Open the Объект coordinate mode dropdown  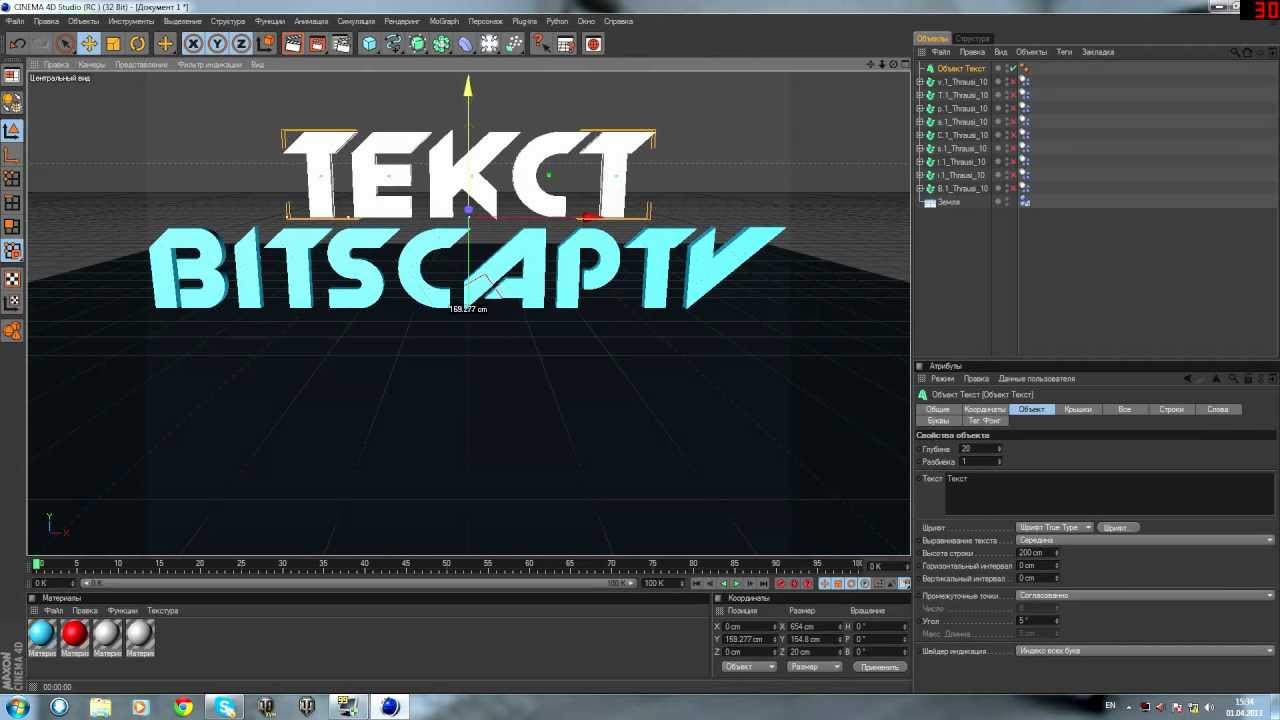749,667
